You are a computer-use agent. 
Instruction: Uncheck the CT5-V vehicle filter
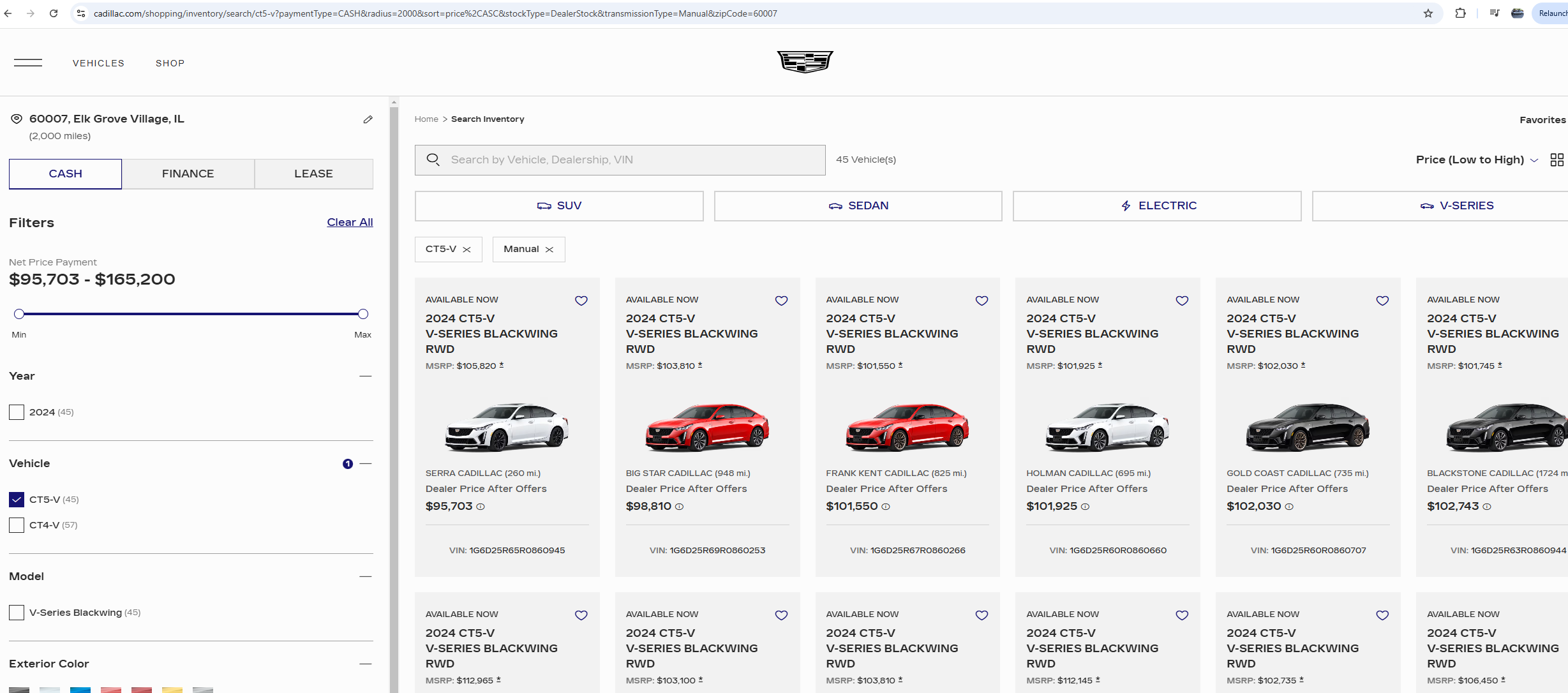(17, 500)
